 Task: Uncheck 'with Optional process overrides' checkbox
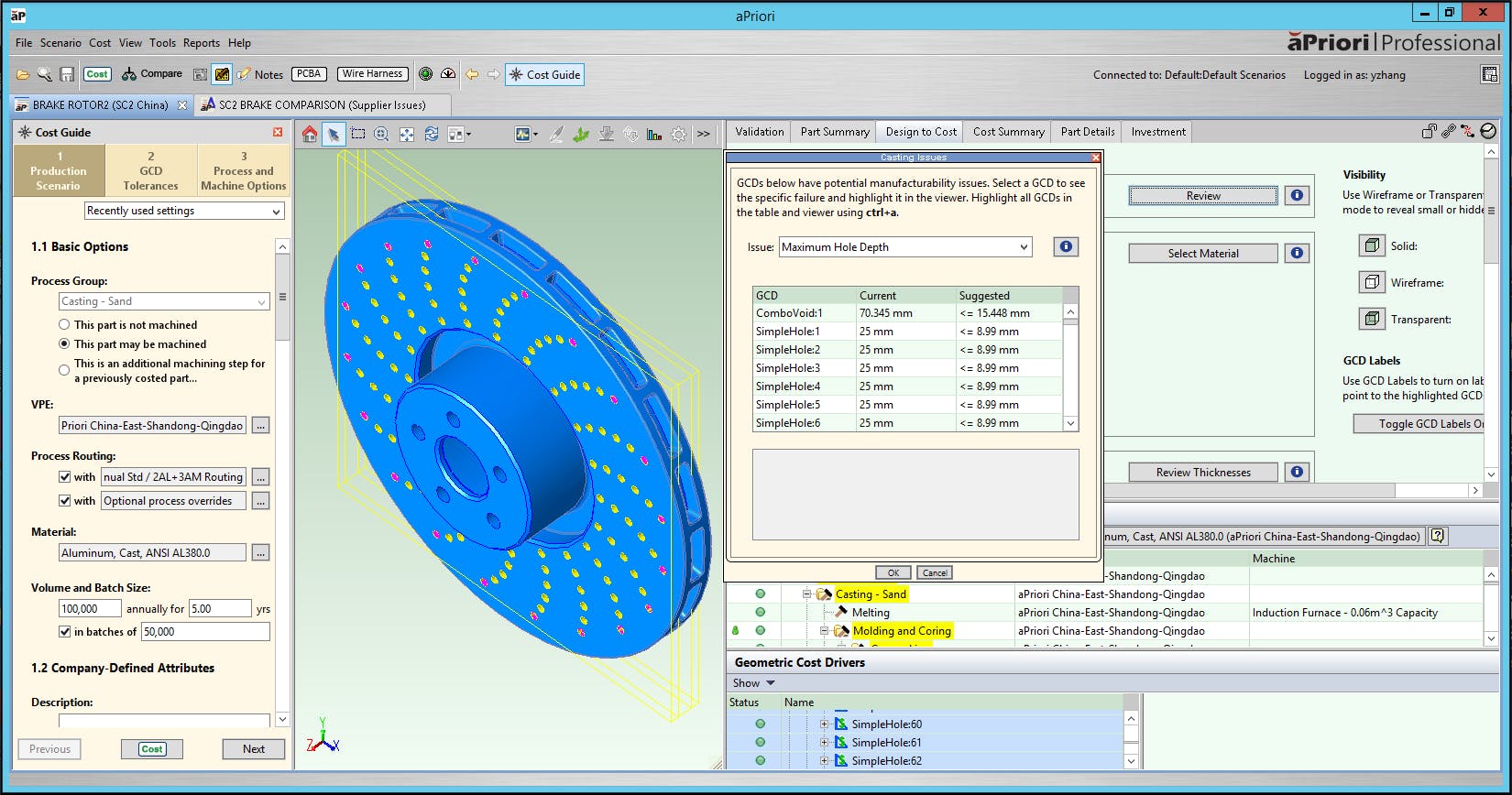click(65, 500)
